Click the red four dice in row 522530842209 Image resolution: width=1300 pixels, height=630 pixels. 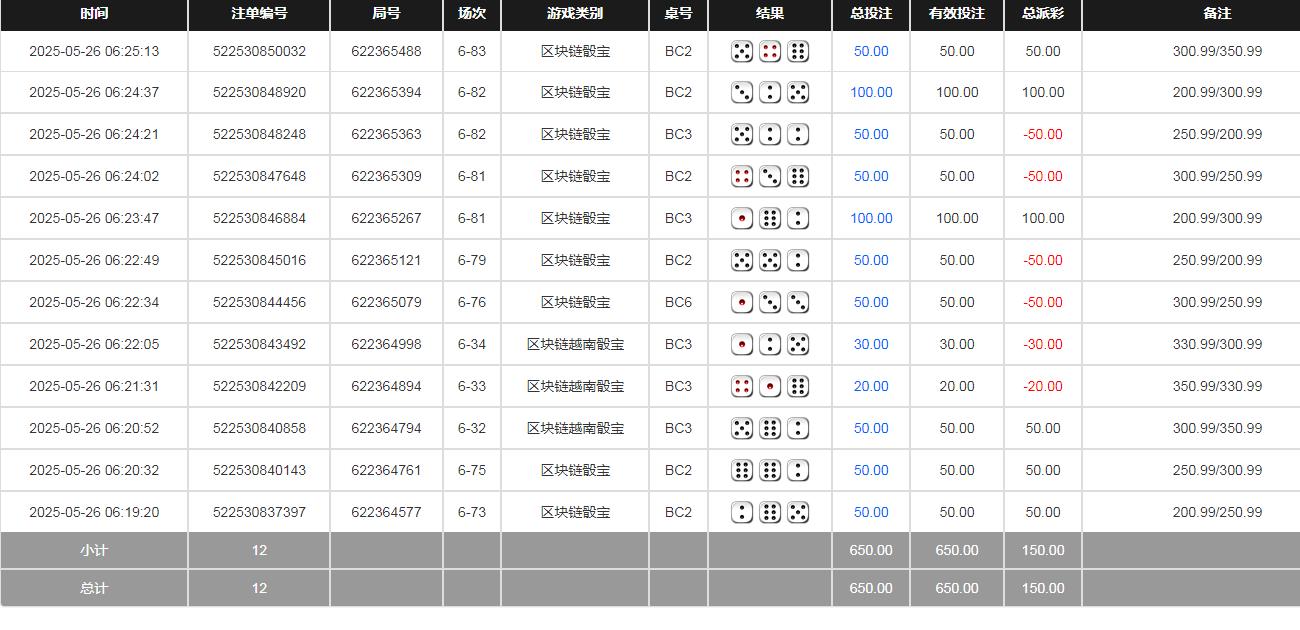click(741, 386)
